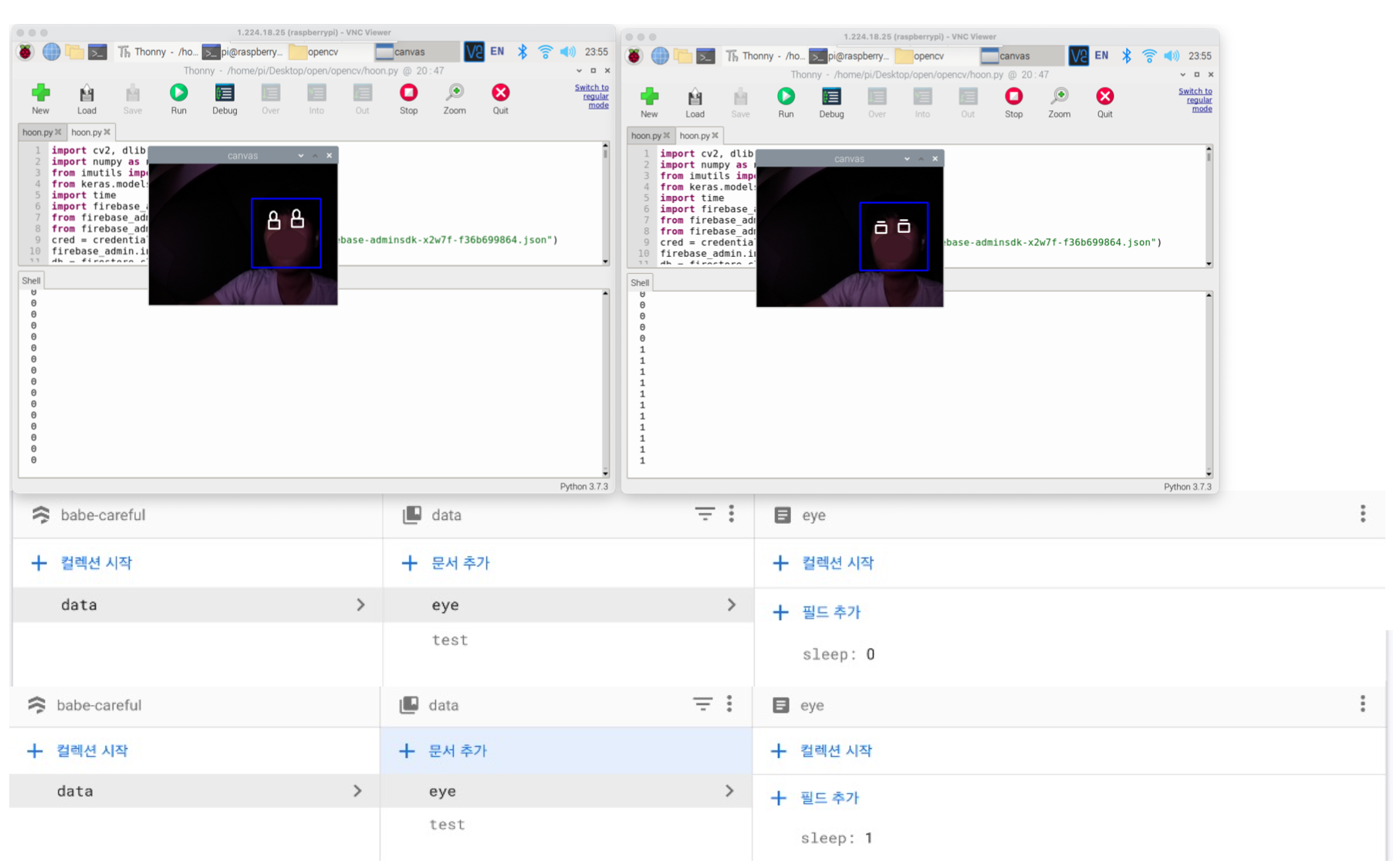Quit Thonny in the left window
Image resolution: width=1400 pixels, height=867 pixels.
click(500, 100)
